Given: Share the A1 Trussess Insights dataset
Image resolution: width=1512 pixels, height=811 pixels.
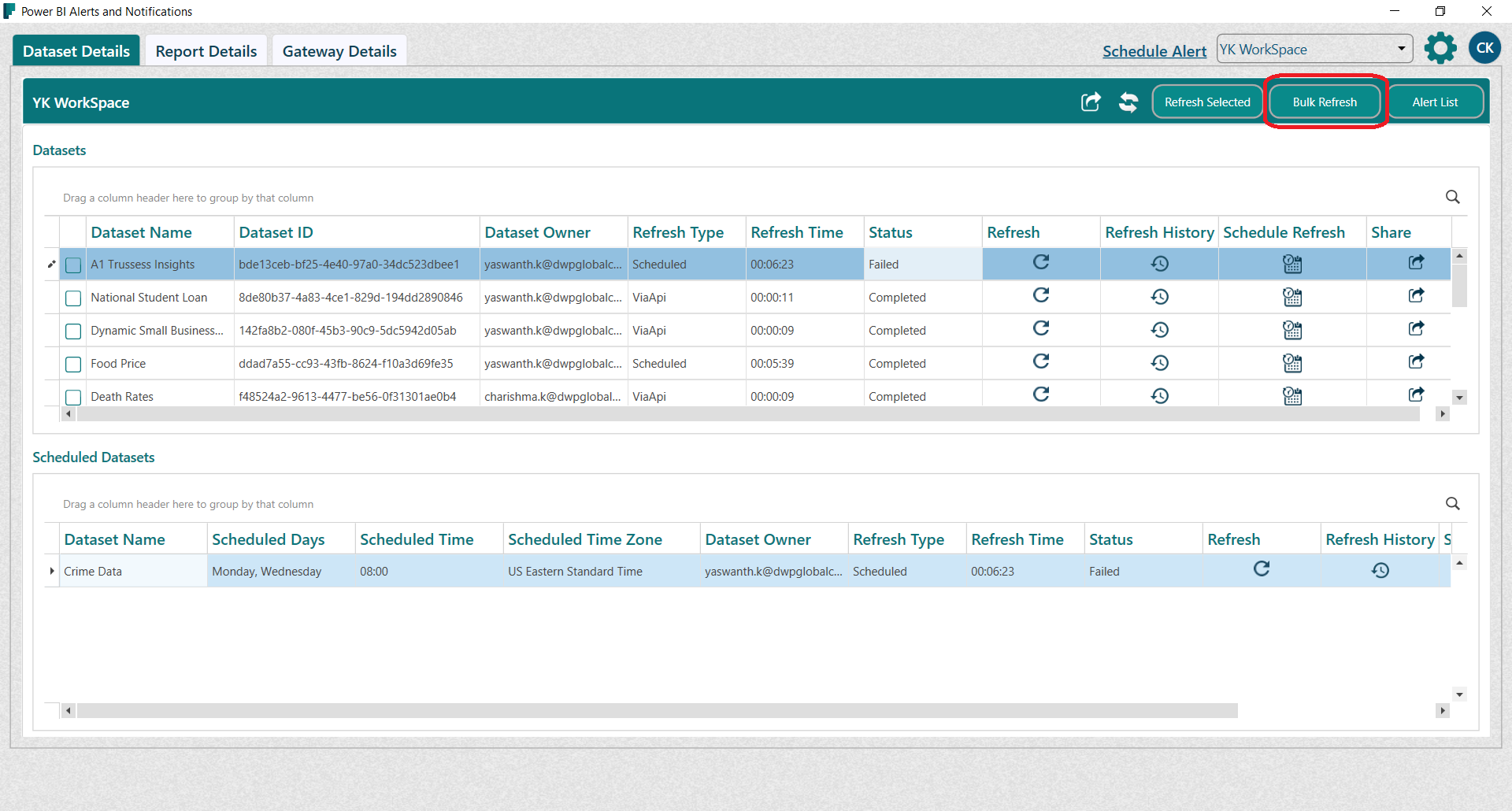Looking at the screenshot, I should pos(1416,262).
